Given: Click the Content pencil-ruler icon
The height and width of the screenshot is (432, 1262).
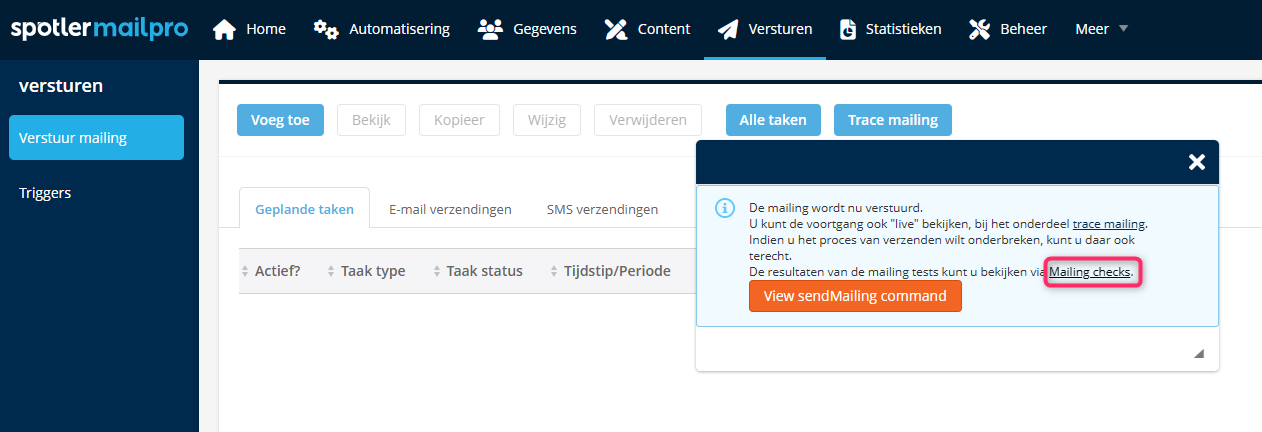Looking at the screenshot, I should (x=616, y=29).
